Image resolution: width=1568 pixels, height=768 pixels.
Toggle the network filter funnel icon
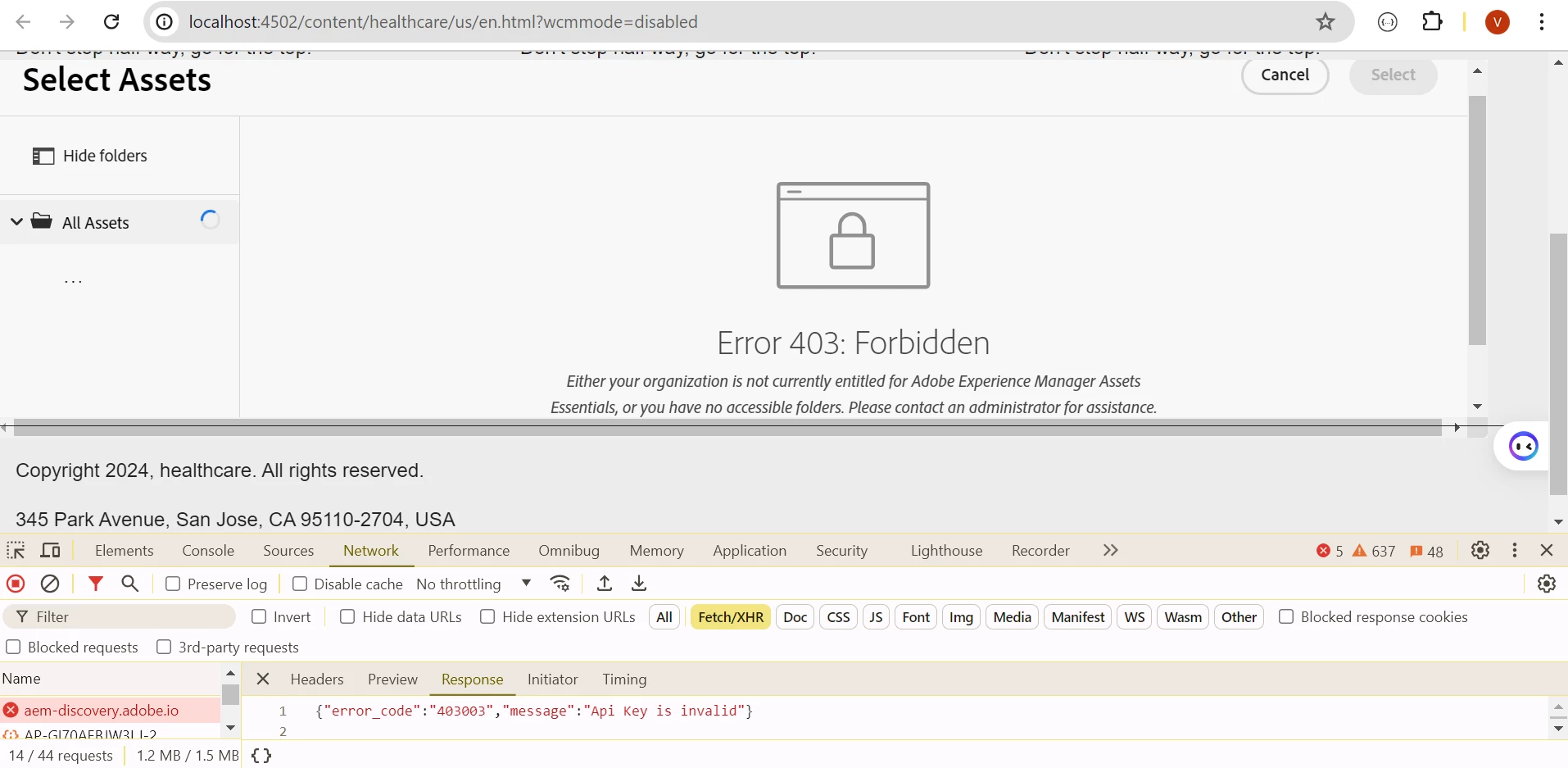[x=96, y=584]
